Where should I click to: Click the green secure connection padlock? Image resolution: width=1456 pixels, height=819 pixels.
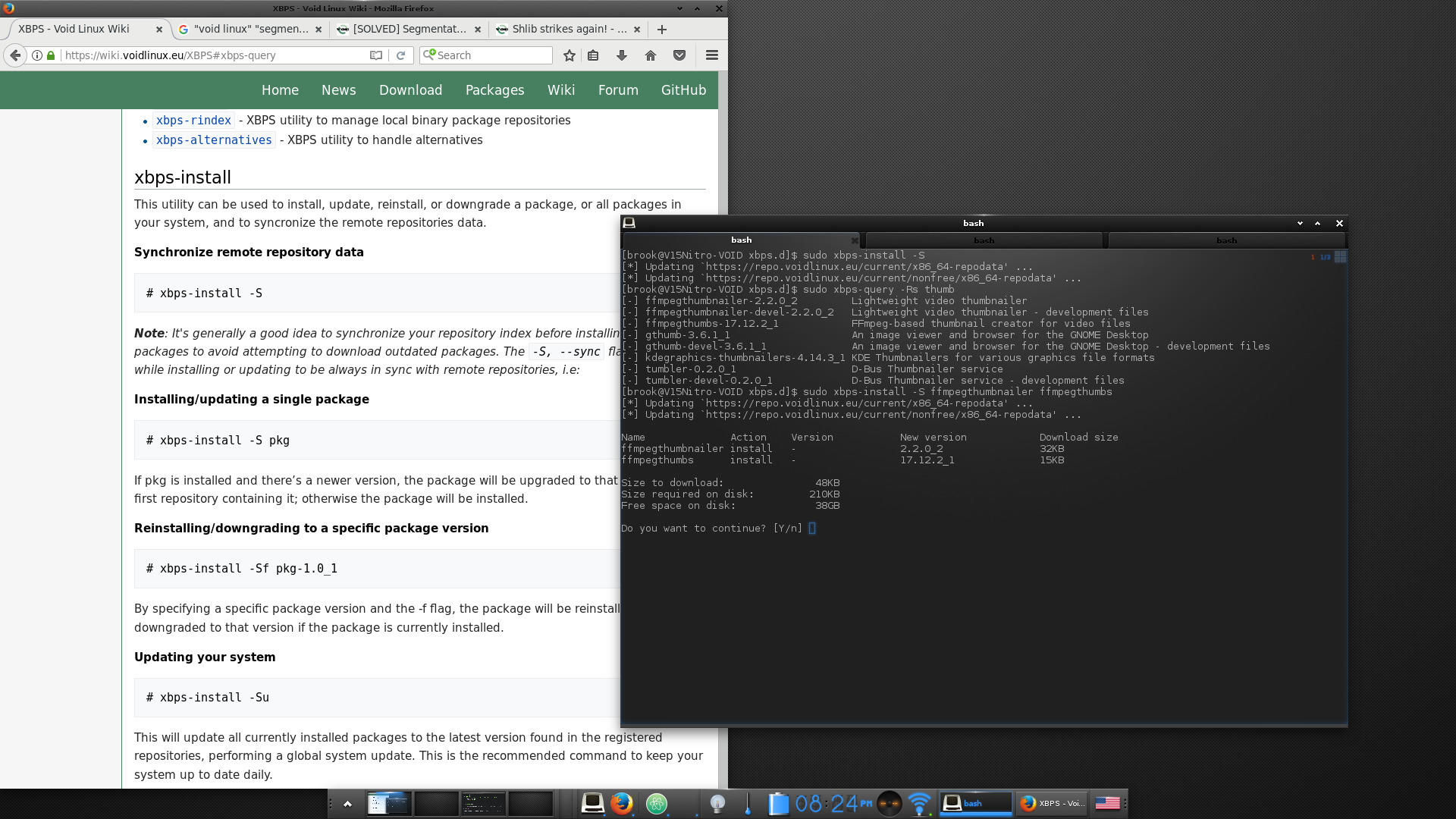click(x=51, y=55)
